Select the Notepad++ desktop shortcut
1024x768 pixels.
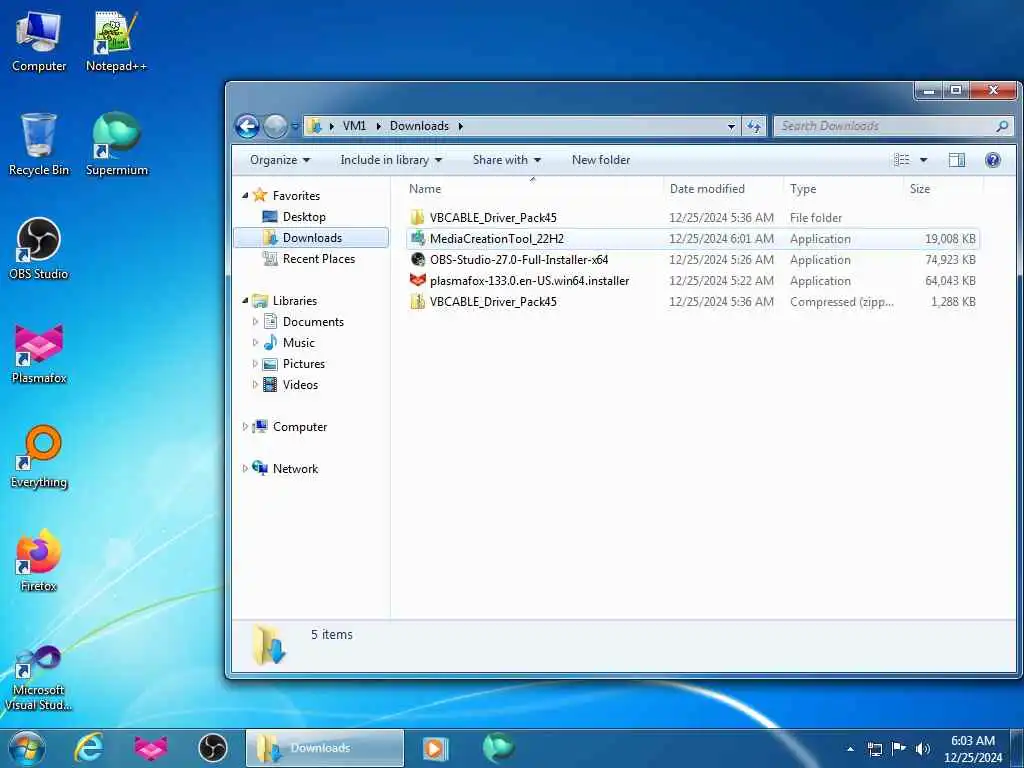[x=116, y=42]
